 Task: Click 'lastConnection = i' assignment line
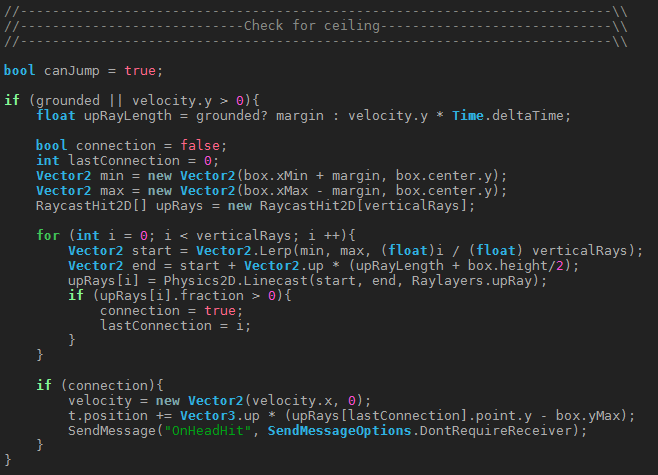tap(172, 326)
